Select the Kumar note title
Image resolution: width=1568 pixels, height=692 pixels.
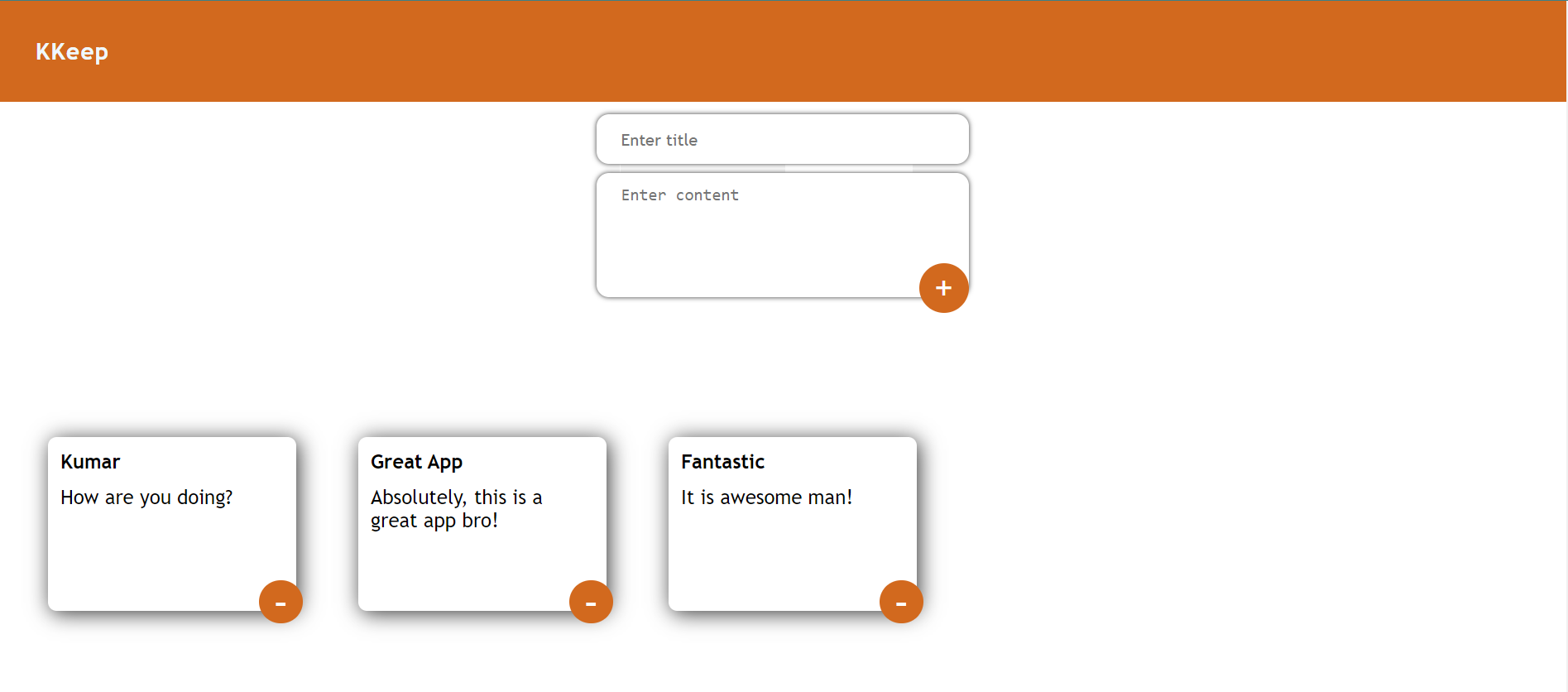90,462
